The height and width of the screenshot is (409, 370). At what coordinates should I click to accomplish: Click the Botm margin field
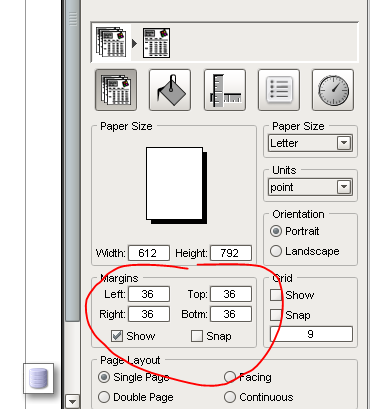[x=231, y=314]
